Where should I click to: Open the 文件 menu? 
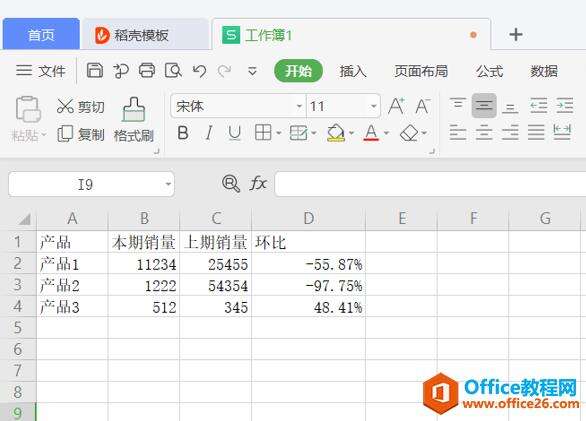pos(41,70)
